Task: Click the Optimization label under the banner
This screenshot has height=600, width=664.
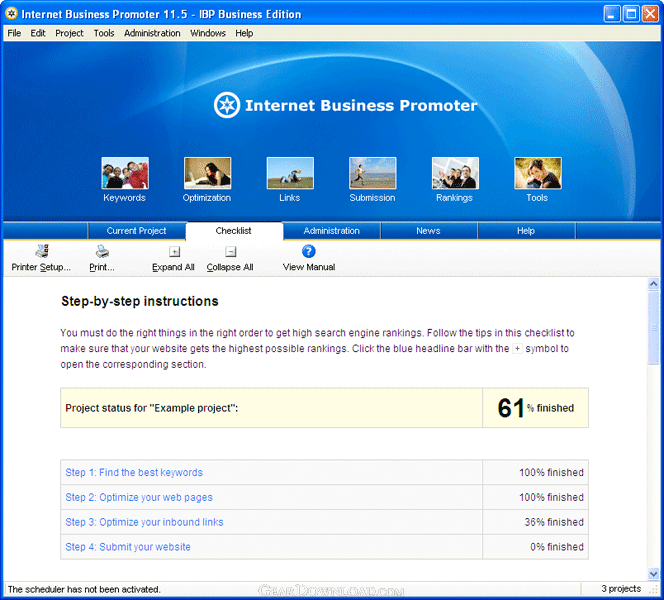Action: click(207, 198)
